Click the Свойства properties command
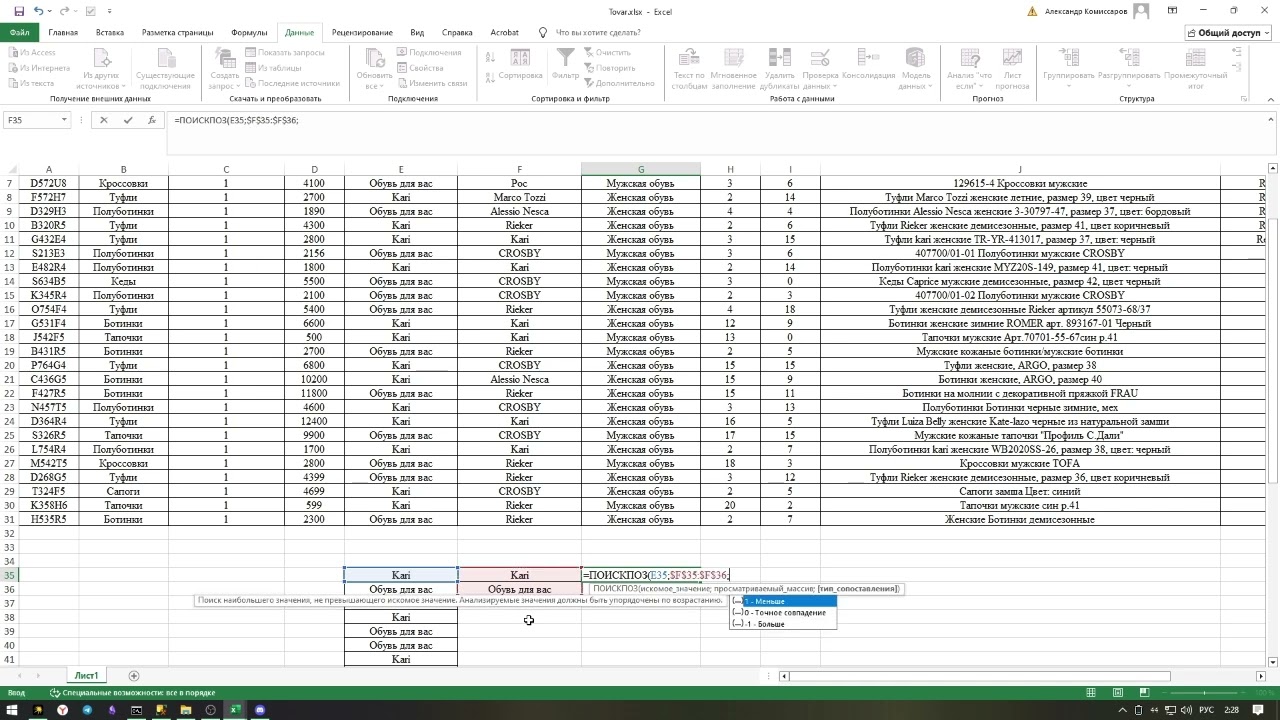 click(x=420, y=68)
